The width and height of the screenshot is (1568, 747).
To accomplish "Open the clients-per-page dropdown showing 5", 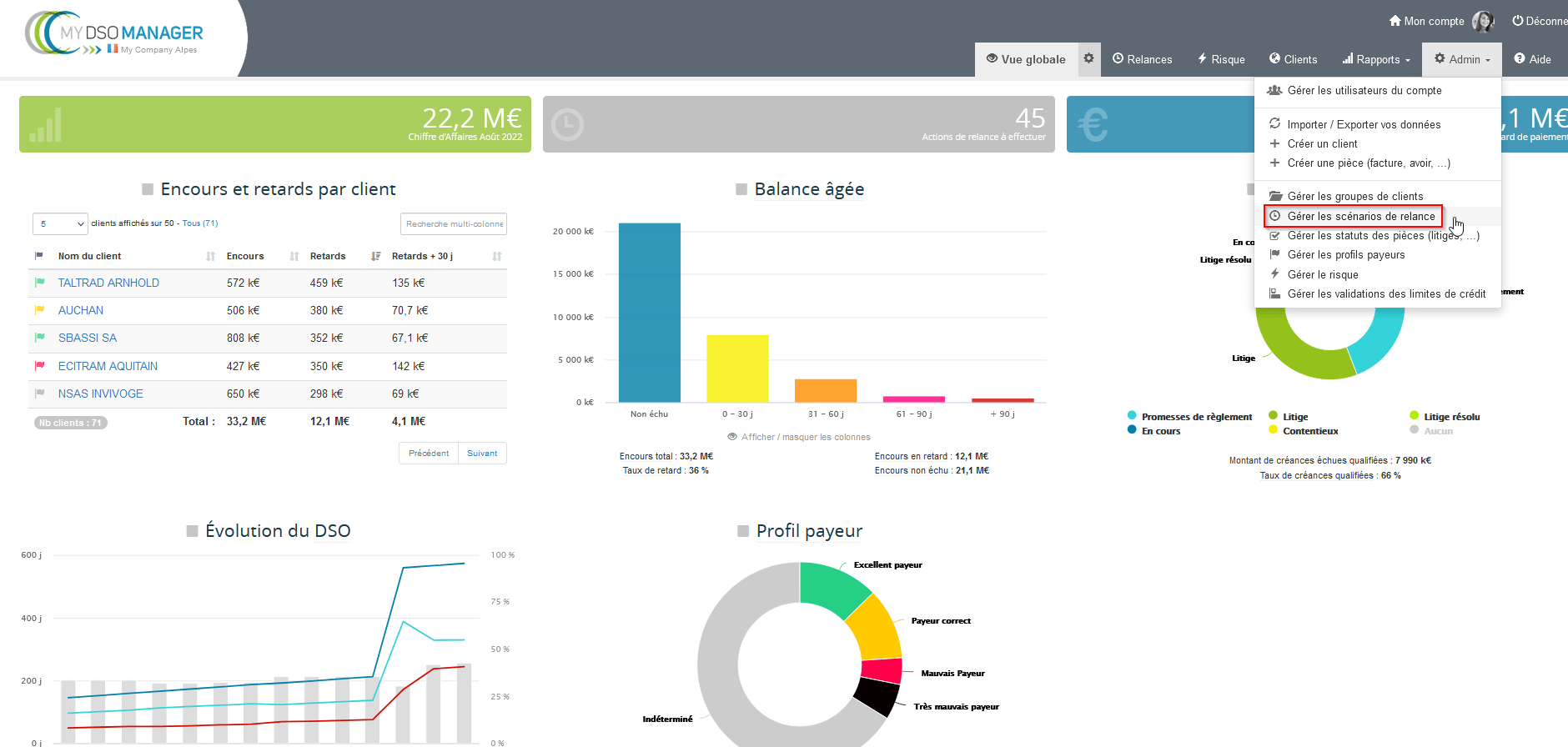I will pyautogui.click(x=60, y=223).
